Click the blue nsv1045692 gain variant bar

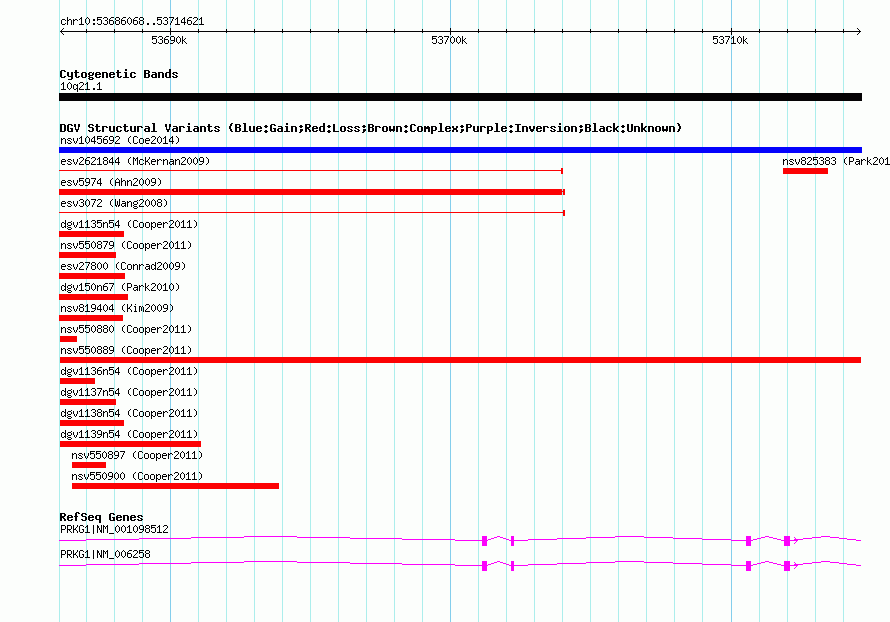pyautogui.click(x=460, y=150)
